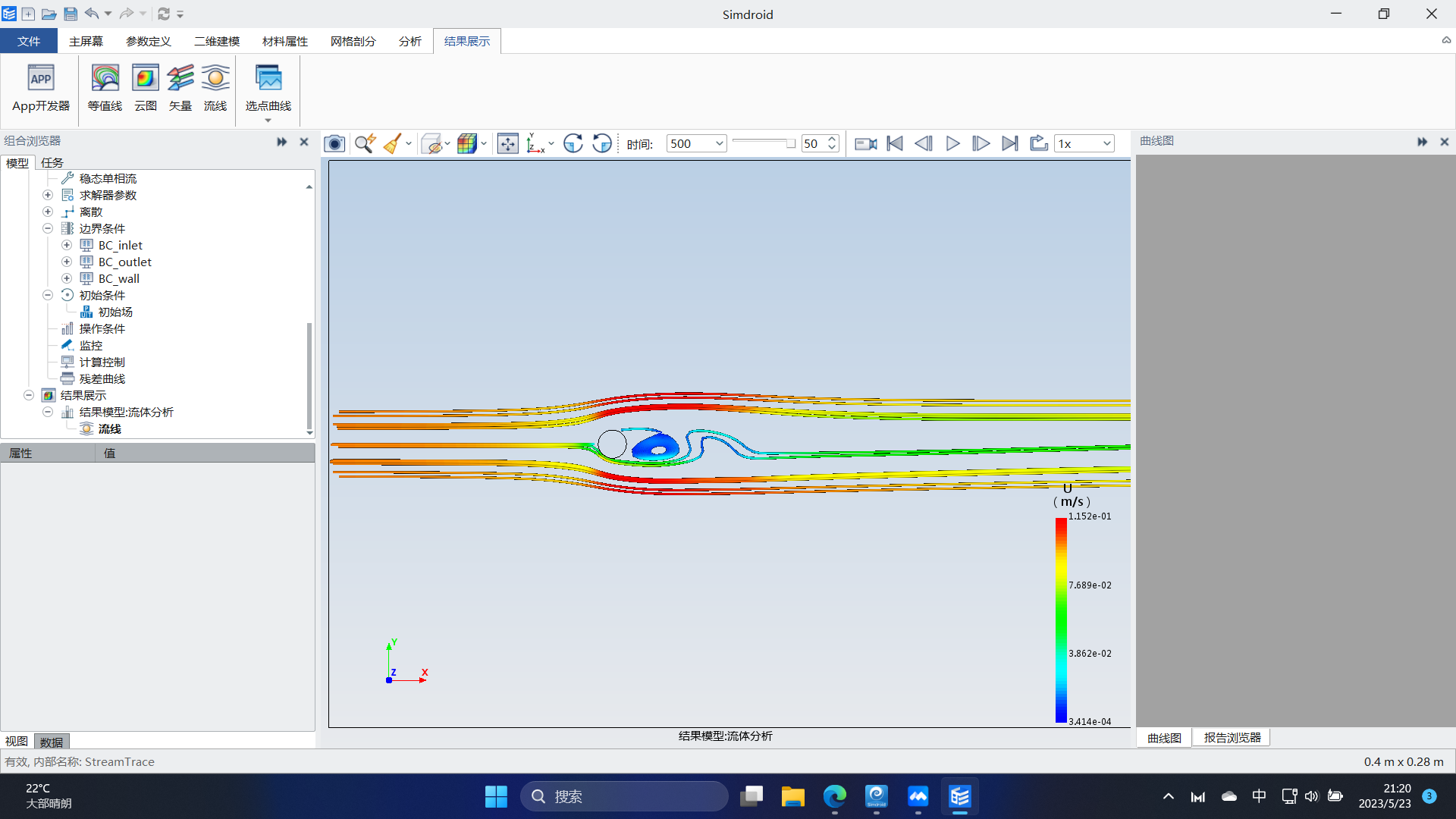The width and height of the screenshot is (1456, 819).
Task: Select 残差曲线 in the tree
Action: point(102,378)
